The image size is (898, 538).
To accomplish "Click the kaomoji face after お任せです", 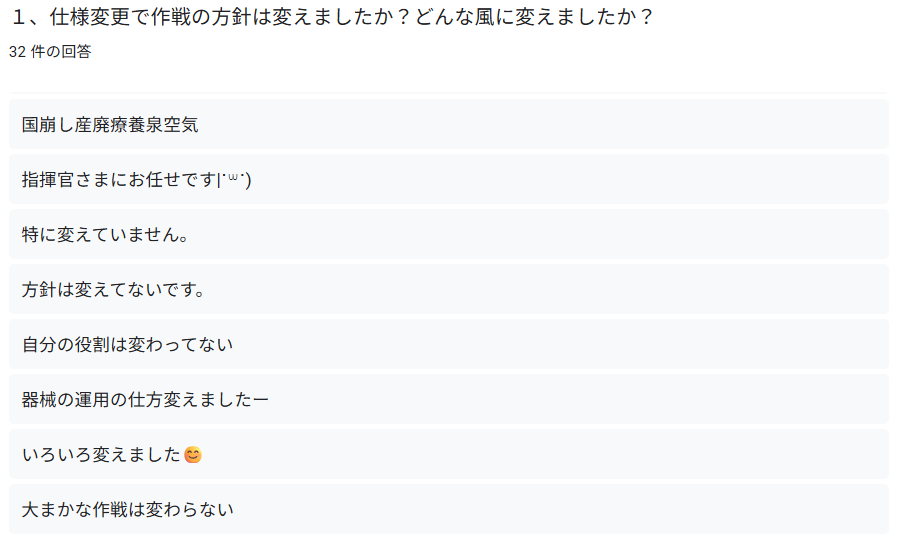I will click(234, 180).
